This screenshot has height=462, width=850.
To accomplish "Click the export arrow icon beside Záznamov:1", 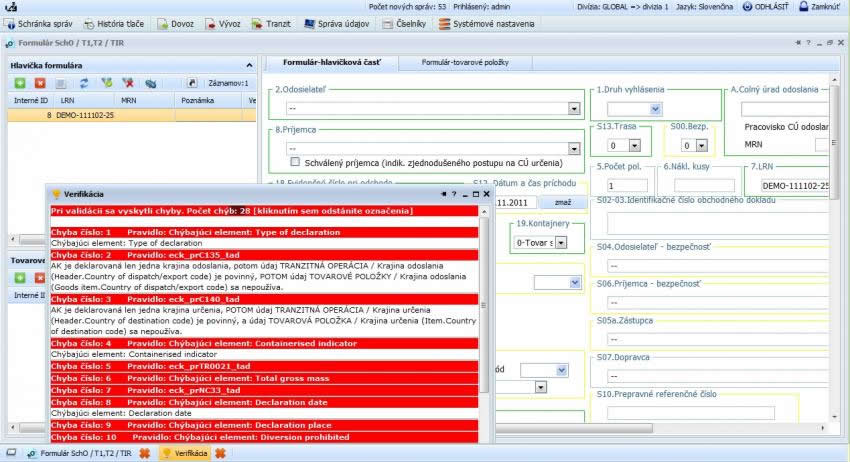I will [x=192, y=83].
